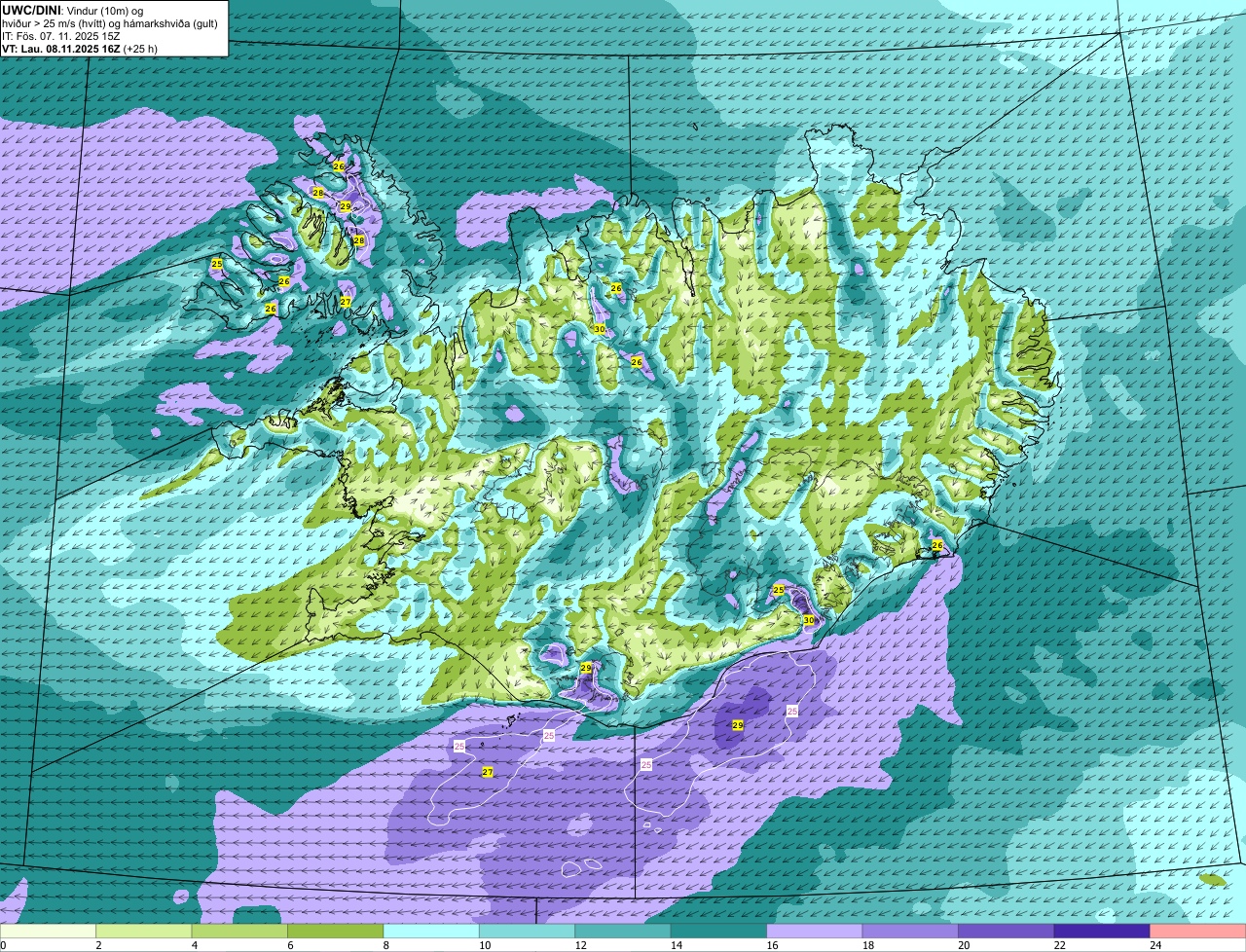Screen dimensions: 1246x952
Task: Click the "UWC/DINI" title heading
Action: click(x=31, y=10)
